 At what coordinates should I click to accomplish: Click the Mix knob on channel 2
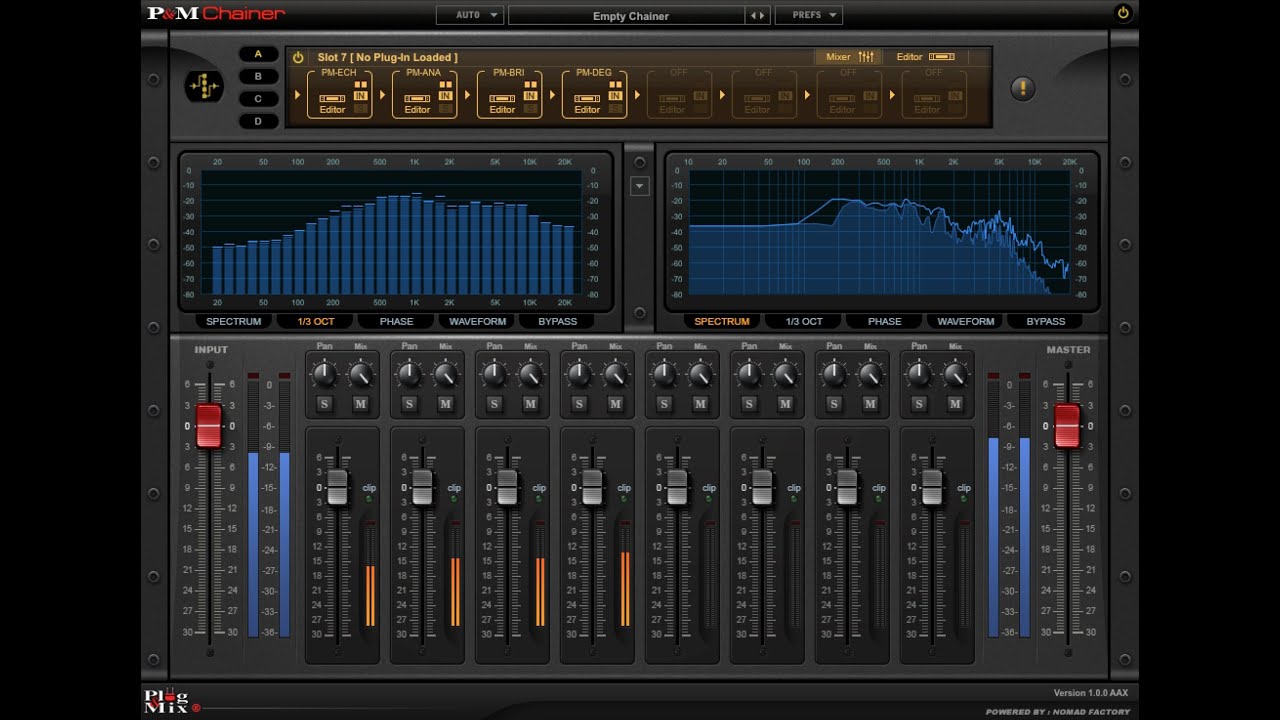pyautogui.click(x=446, y=375)
